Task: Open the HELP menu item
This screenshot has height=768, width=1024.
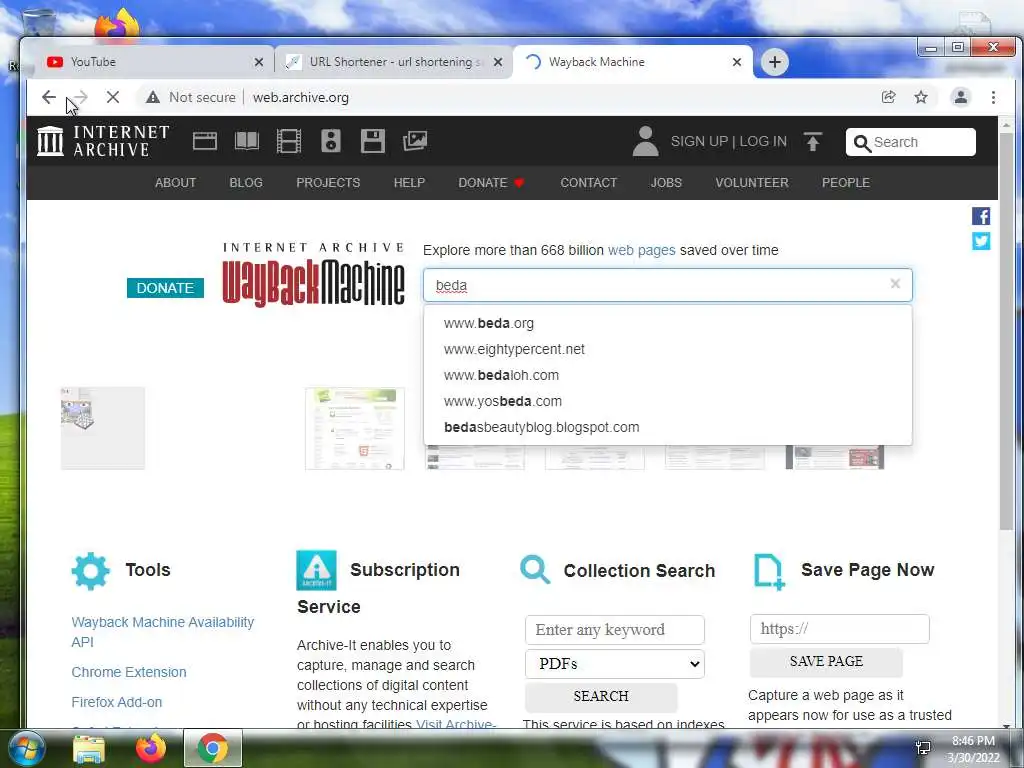Action: [409, 183]
